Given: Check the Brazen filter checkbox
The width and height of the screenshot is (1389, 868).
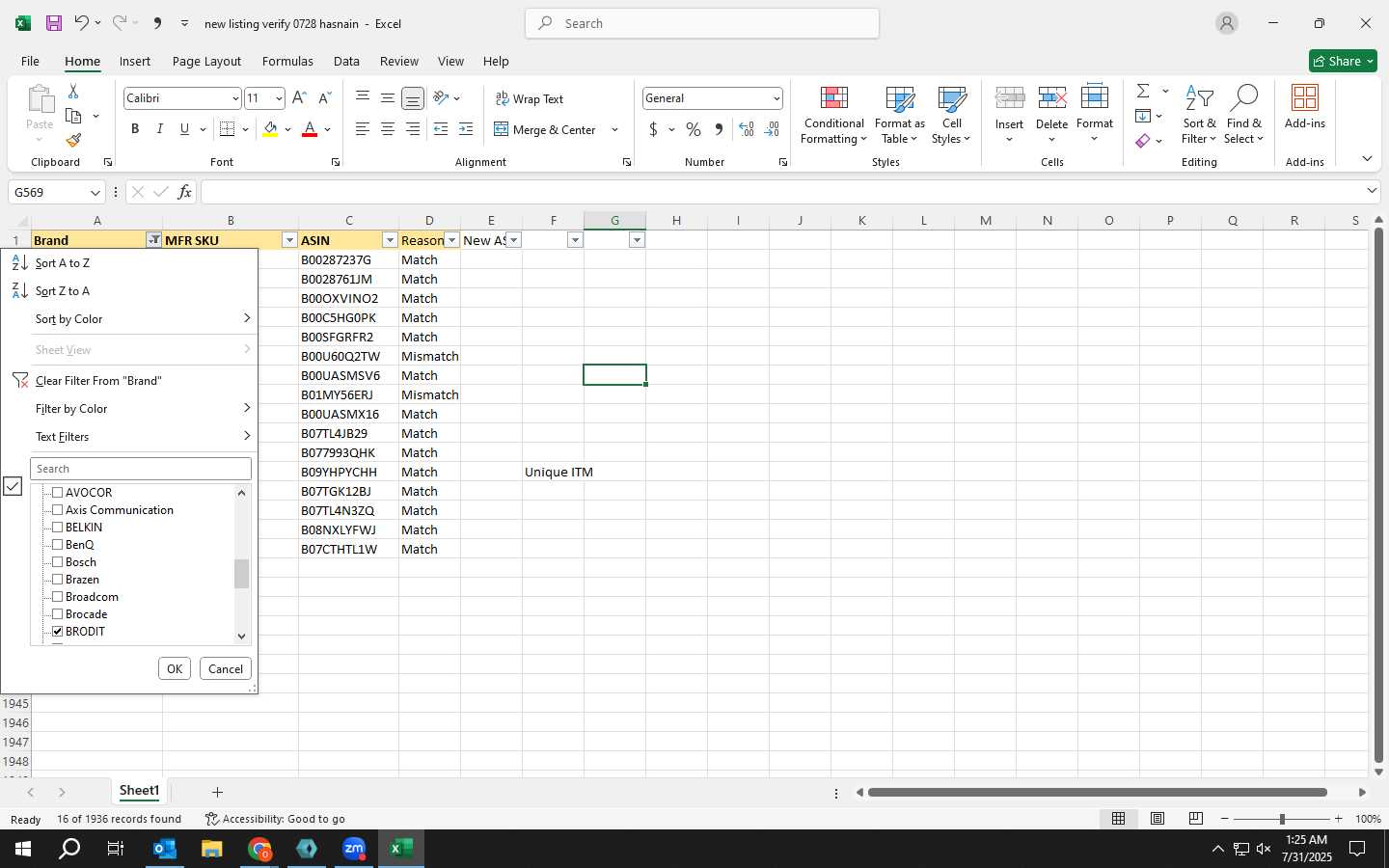Looking at the screenshot, I should pos(57,579).
